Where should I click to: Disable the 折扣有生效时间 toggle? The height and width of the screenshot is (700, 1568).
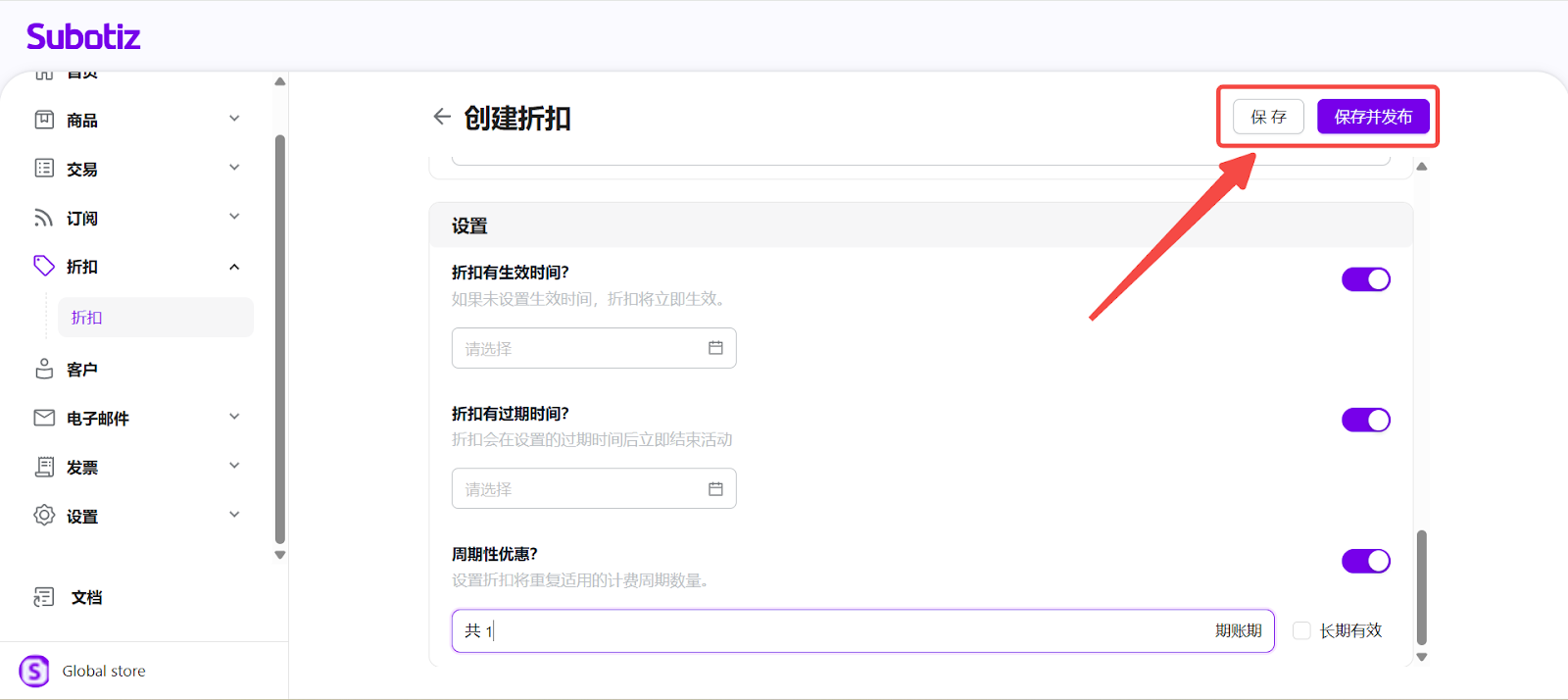pyautogui.click(x=1365, y=279)
